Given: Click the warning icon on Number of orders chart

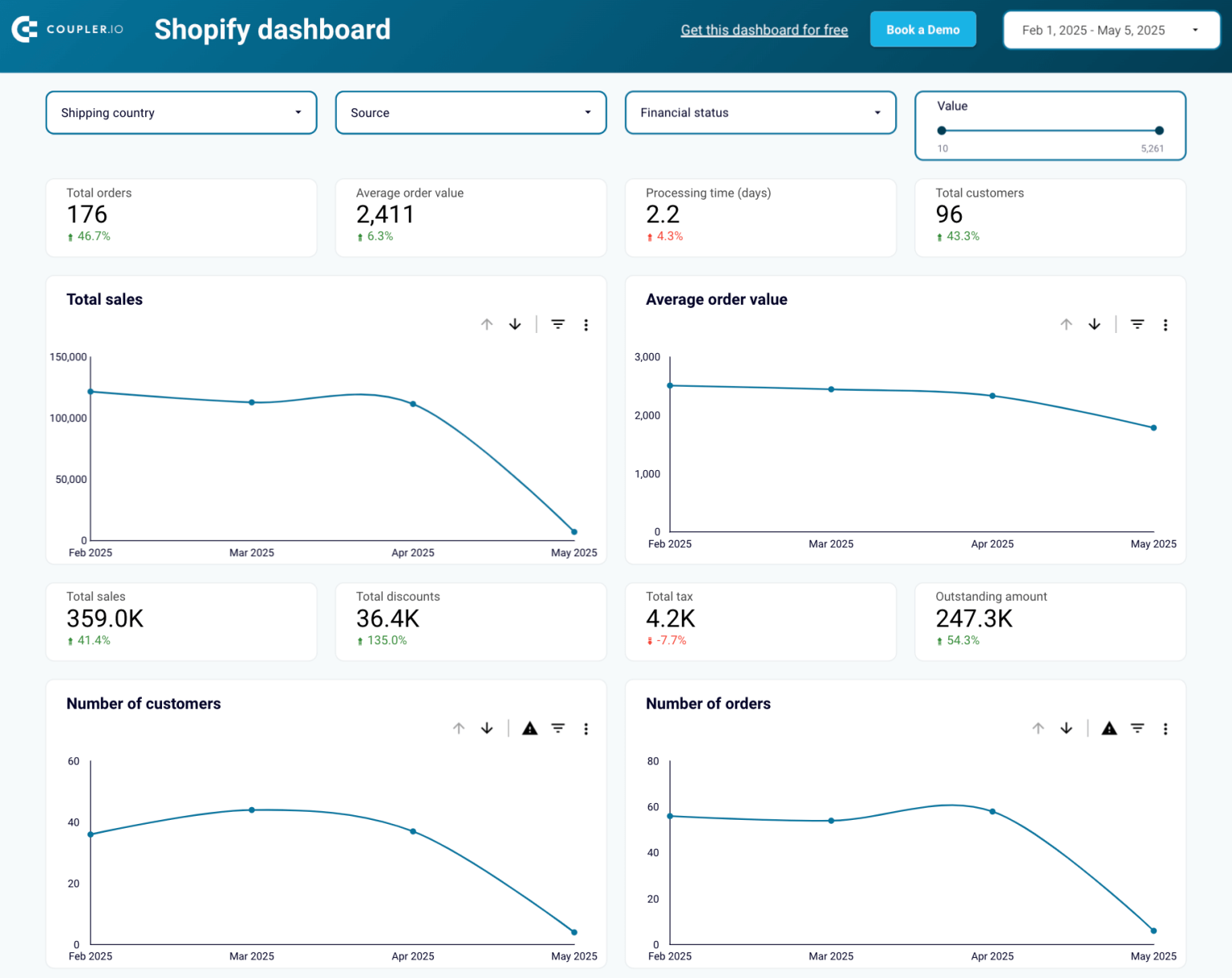Looking at the screenshot, I should 1109,728.
